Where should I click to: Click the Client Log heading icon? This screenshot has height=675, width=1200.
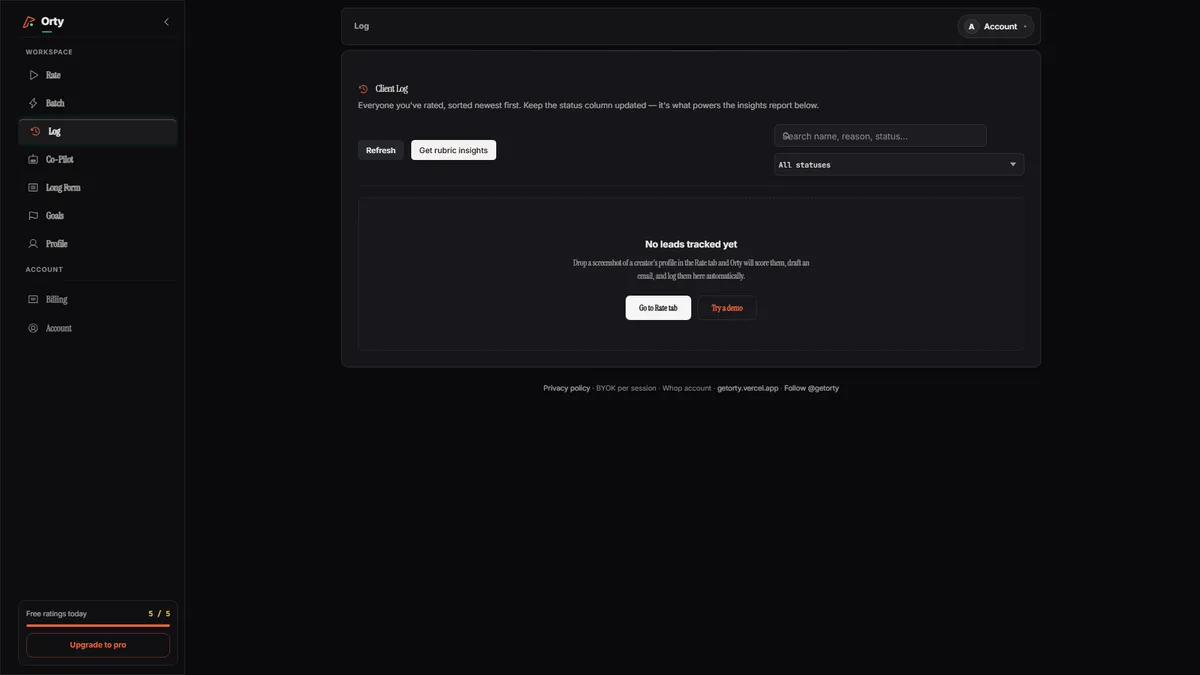[x=363, y=89]
